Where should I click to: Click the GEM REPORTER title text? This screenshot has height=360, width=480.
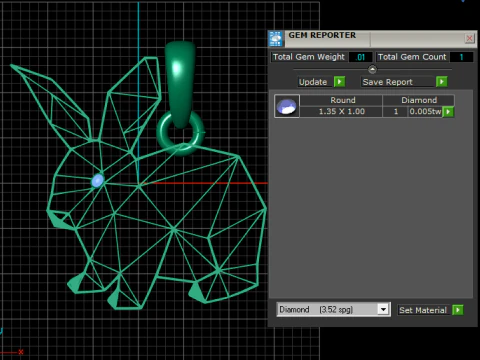click(x=322, y=35)
